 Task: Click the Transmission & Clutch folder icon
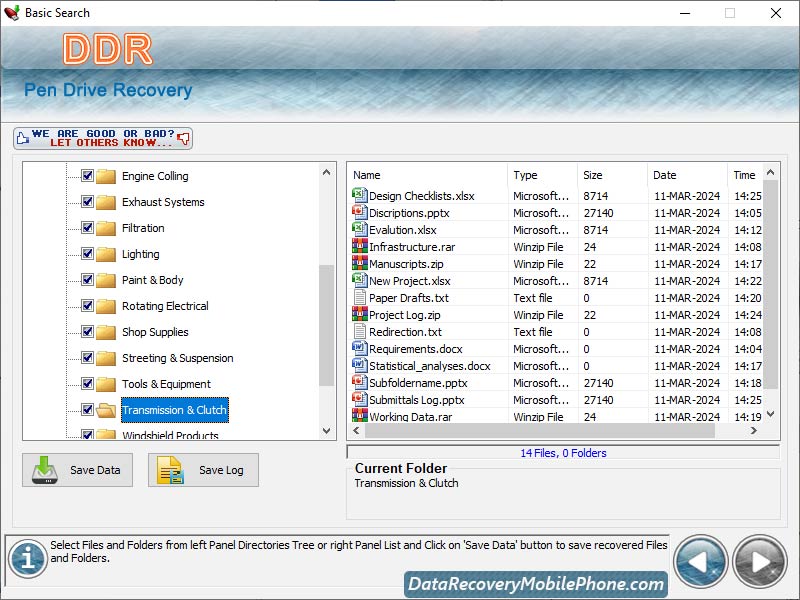coord(105,410)
